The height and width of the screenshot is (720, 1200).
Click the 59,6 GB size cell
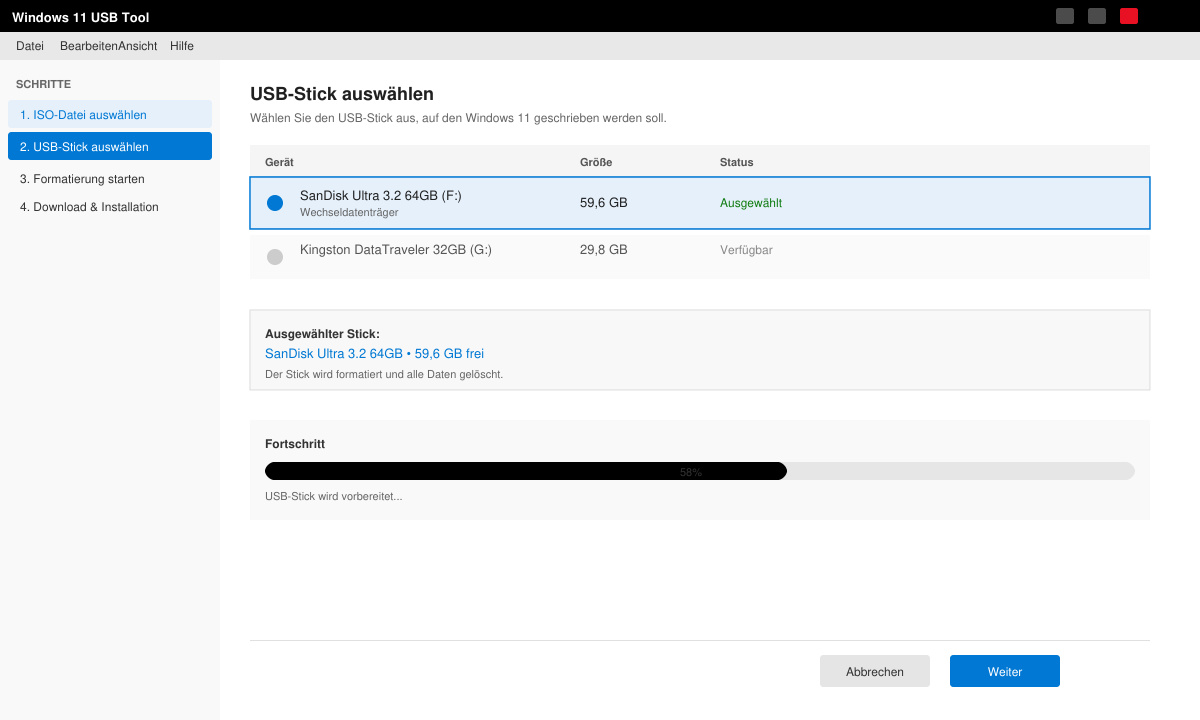pos(604,203)
